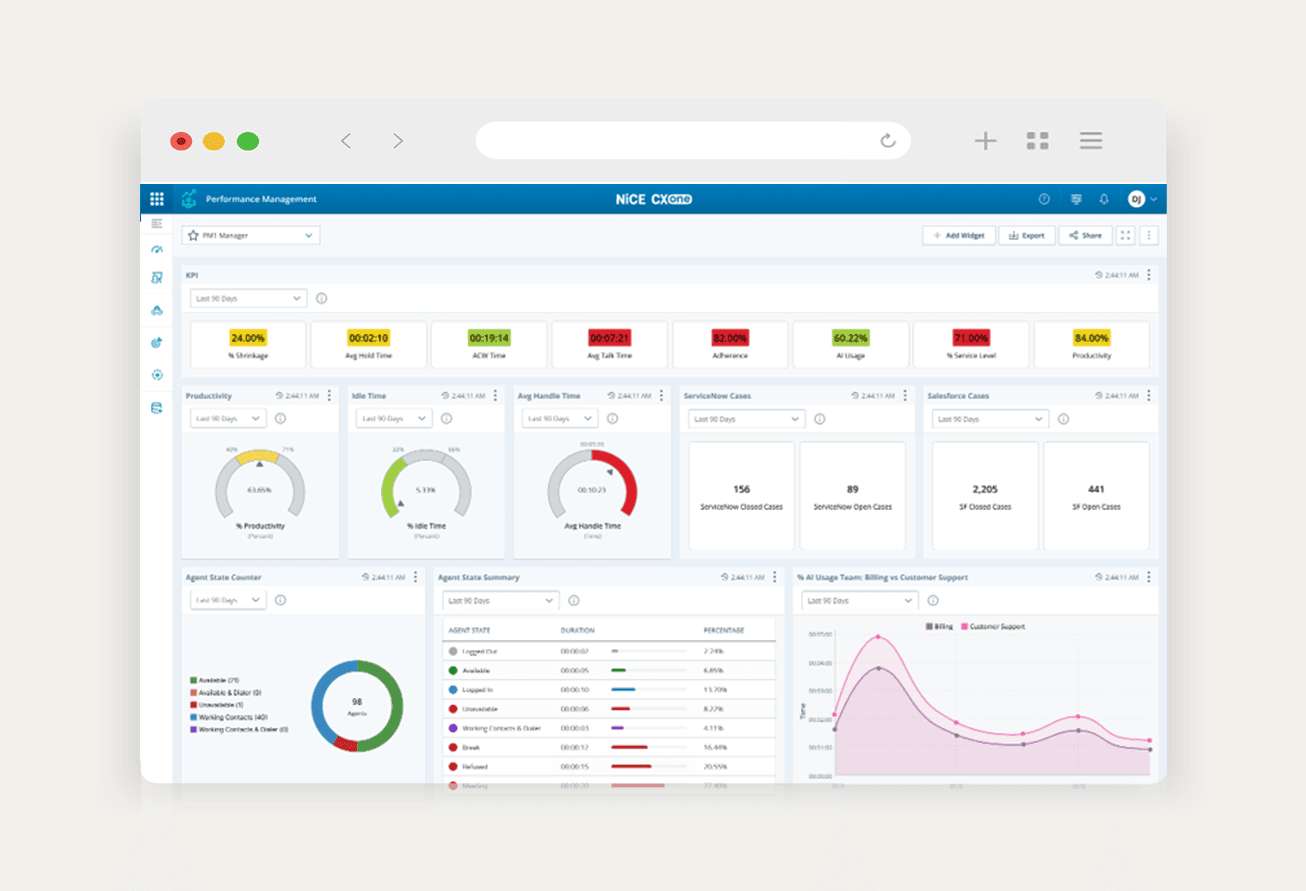Expand the left sidebar navigation menu icon

pyautogui.click(x=157, y=223)
